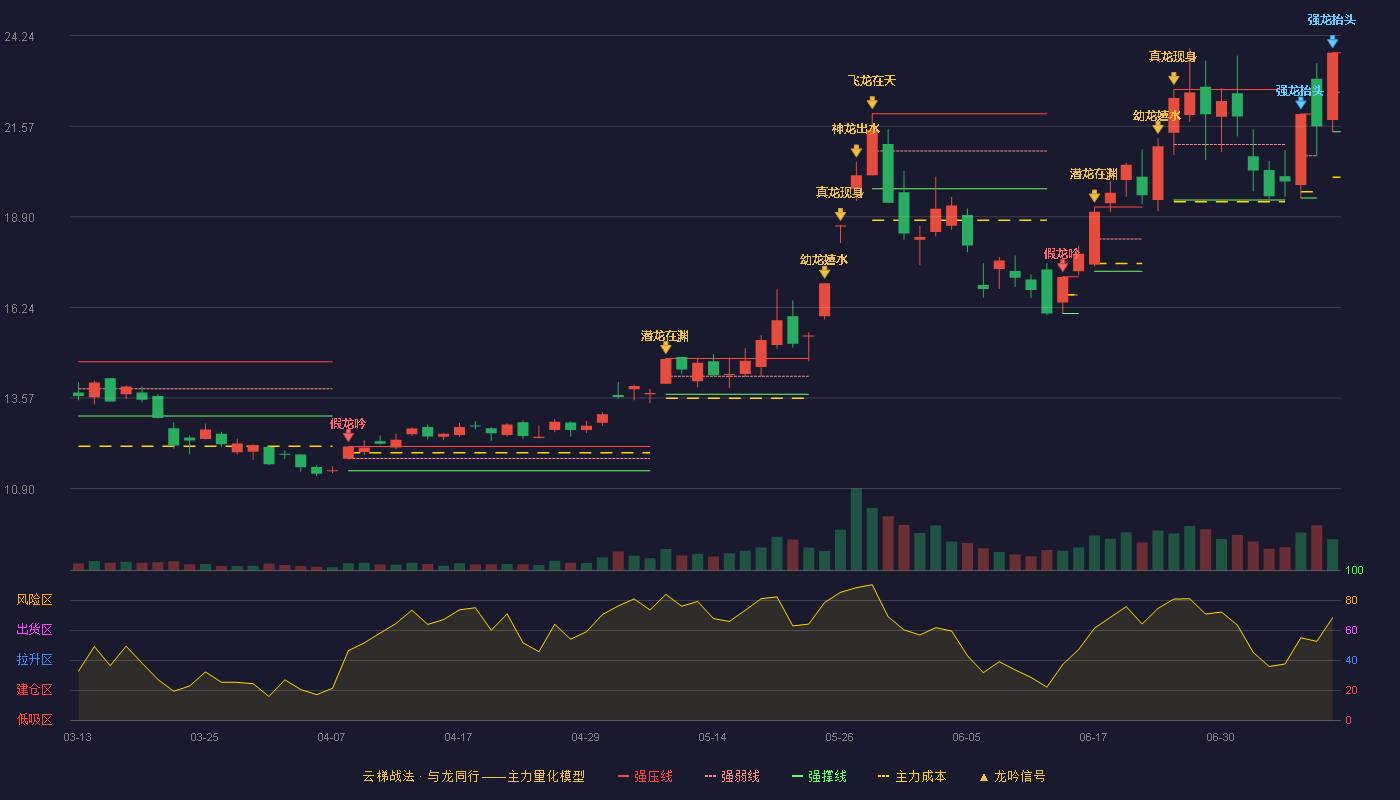
Task: Click the 06-05 date label
Action: (x=966, y=737)
